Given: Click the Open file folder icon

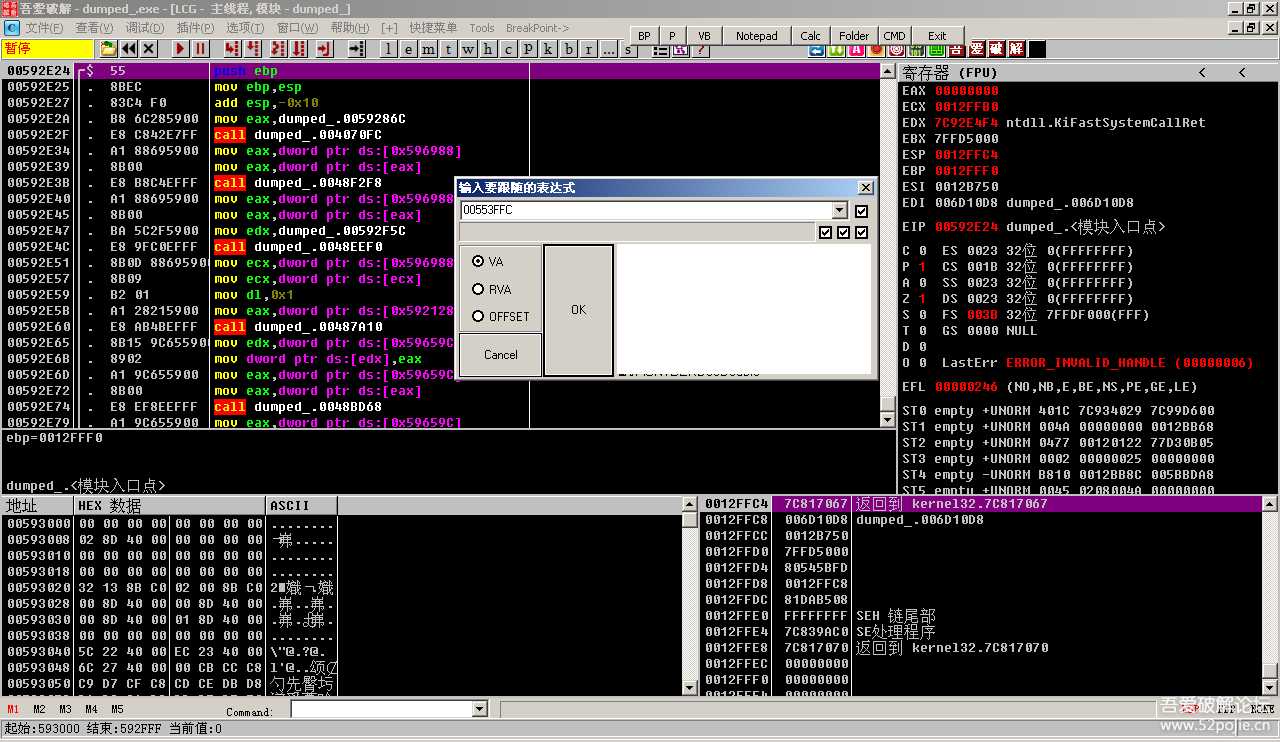Looking at the screenshot, I should [x=108, y=48].
